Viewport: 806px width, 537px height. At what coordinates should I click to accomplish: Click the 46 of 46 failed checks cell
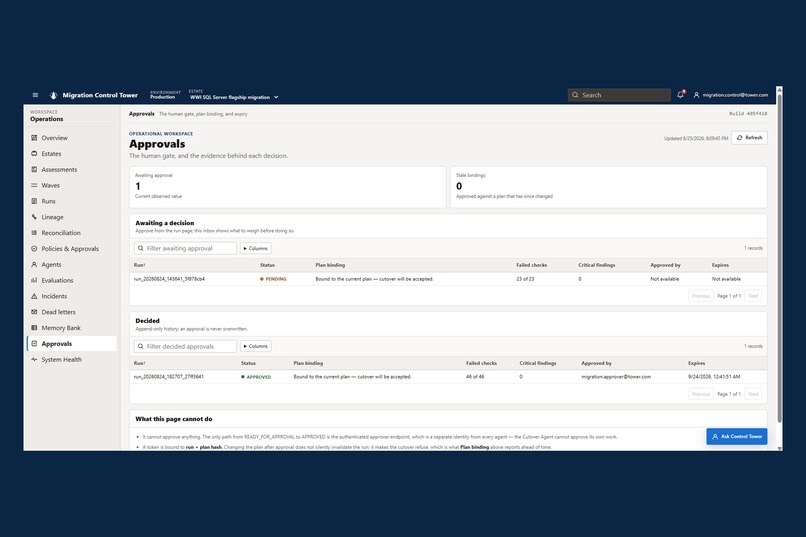click(x=475, y=377)
